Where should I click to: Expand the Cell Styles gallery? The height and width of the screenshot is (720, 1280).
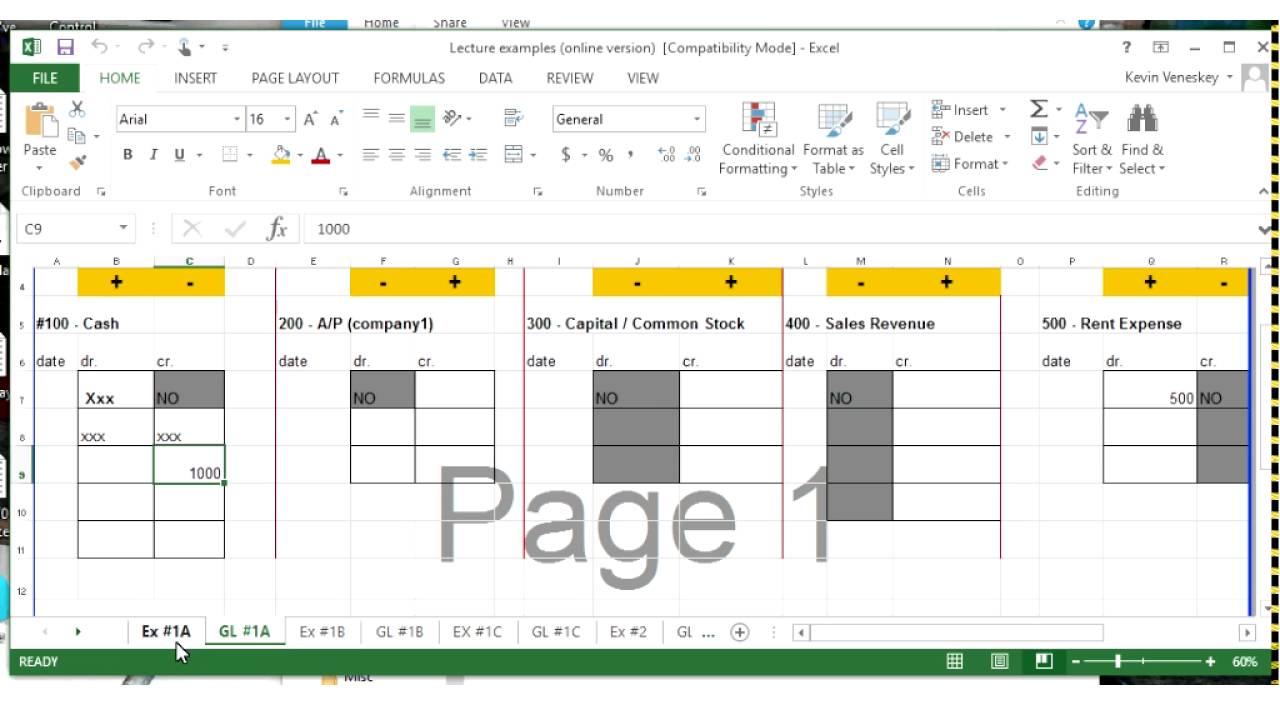892,139
